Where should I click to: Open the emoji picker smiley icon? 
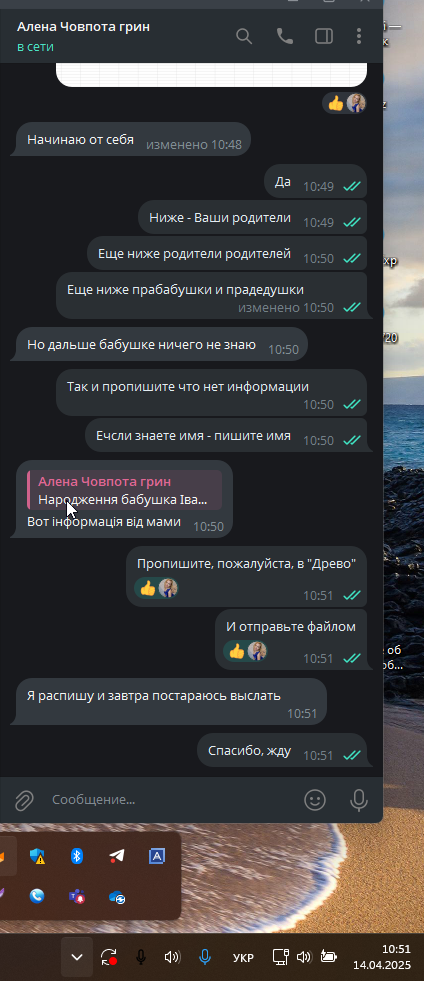click(315, 800)
